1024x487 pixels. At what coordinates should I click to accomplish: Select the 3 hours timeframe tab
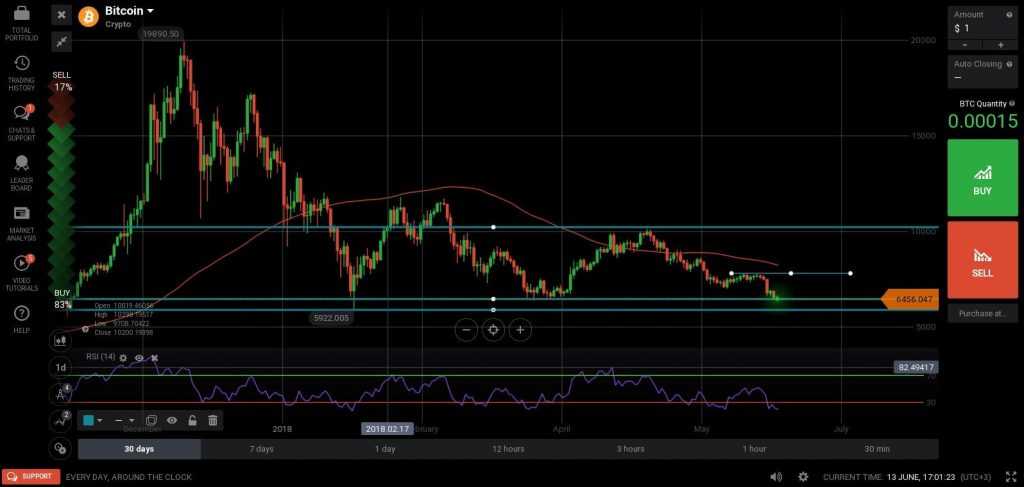pos(631,448)
